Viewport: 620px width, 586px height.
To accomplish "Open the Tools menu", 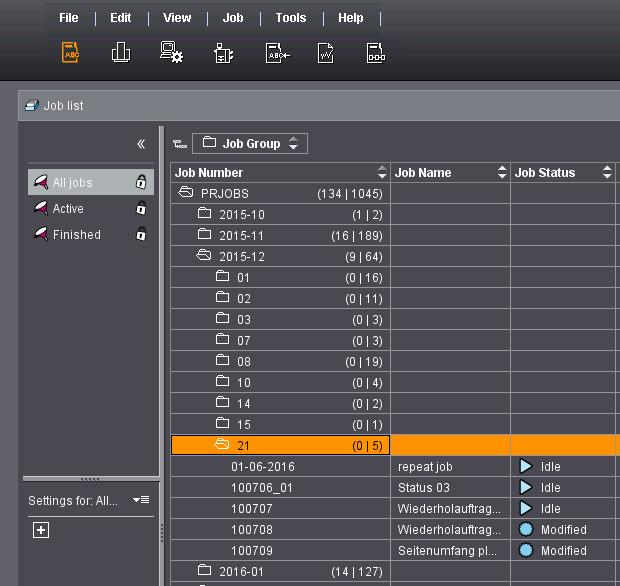I will 291,18.
